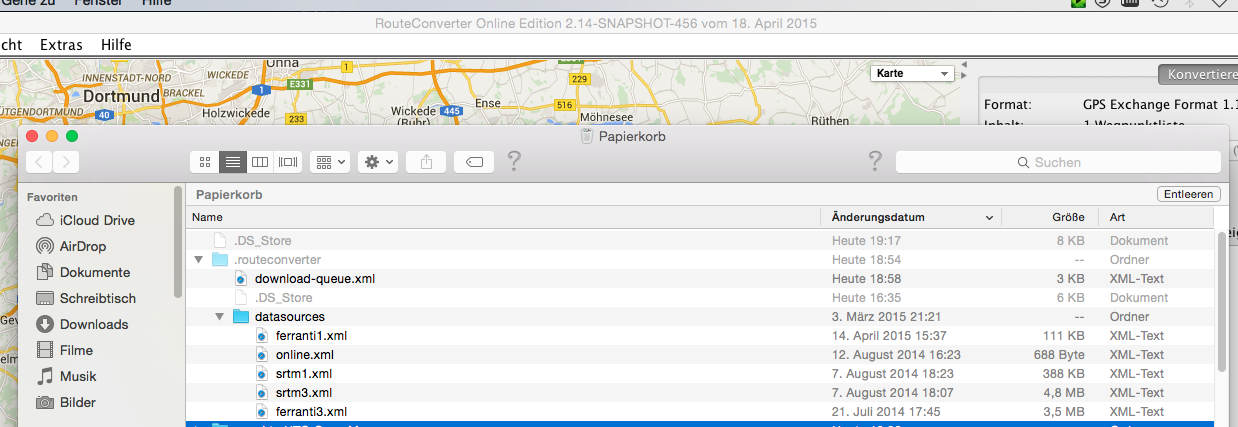The image size is (1238, 427).
Task: Open AirDrop in the sidebar
Action: point(82,246)
